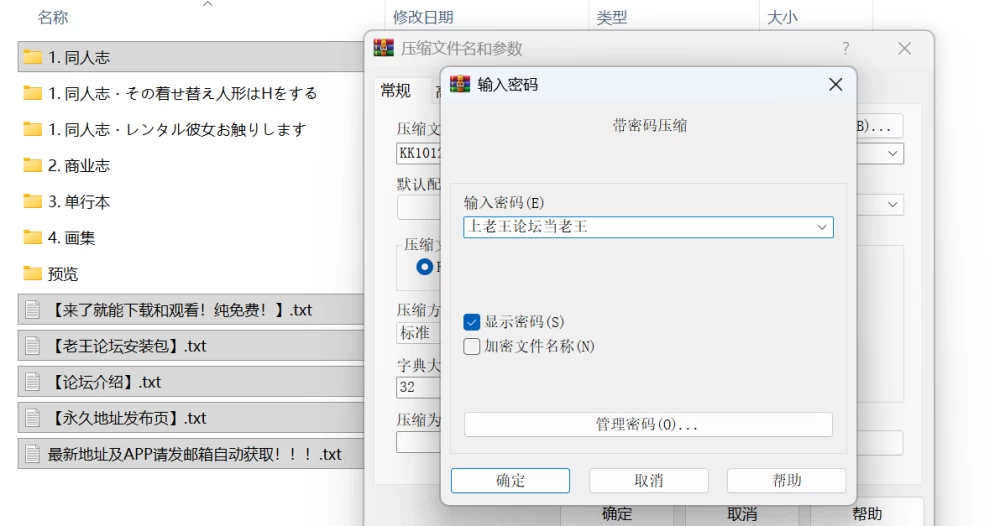Click the dictionary size field showing 32
Viewport: 1000px width, 526px height.
(x=418, y=387)
